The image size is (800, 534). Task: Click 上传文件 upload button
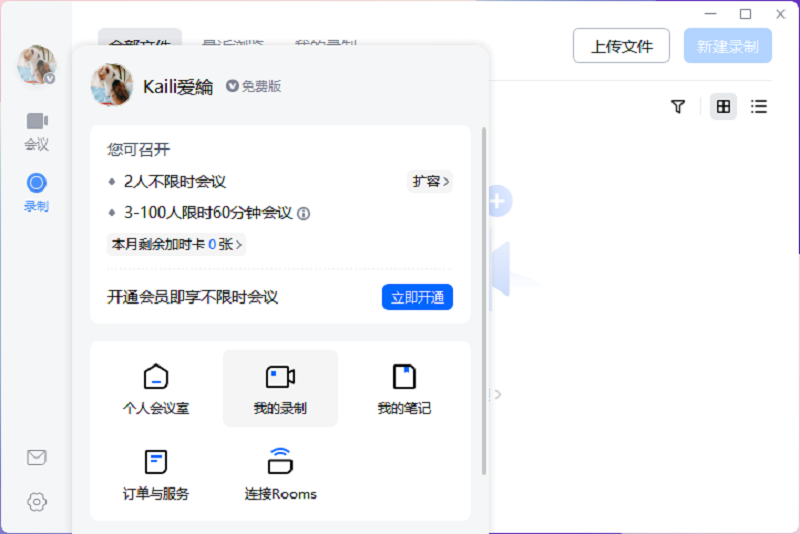[621, 46]
